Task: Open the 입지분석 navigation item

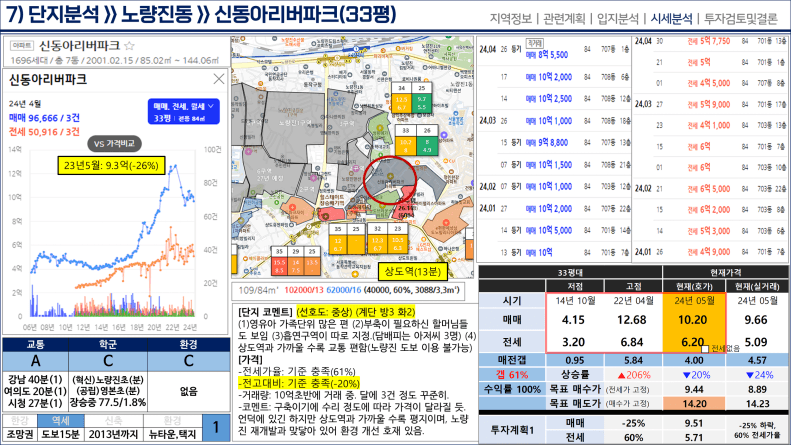Action: coord(617,19)
